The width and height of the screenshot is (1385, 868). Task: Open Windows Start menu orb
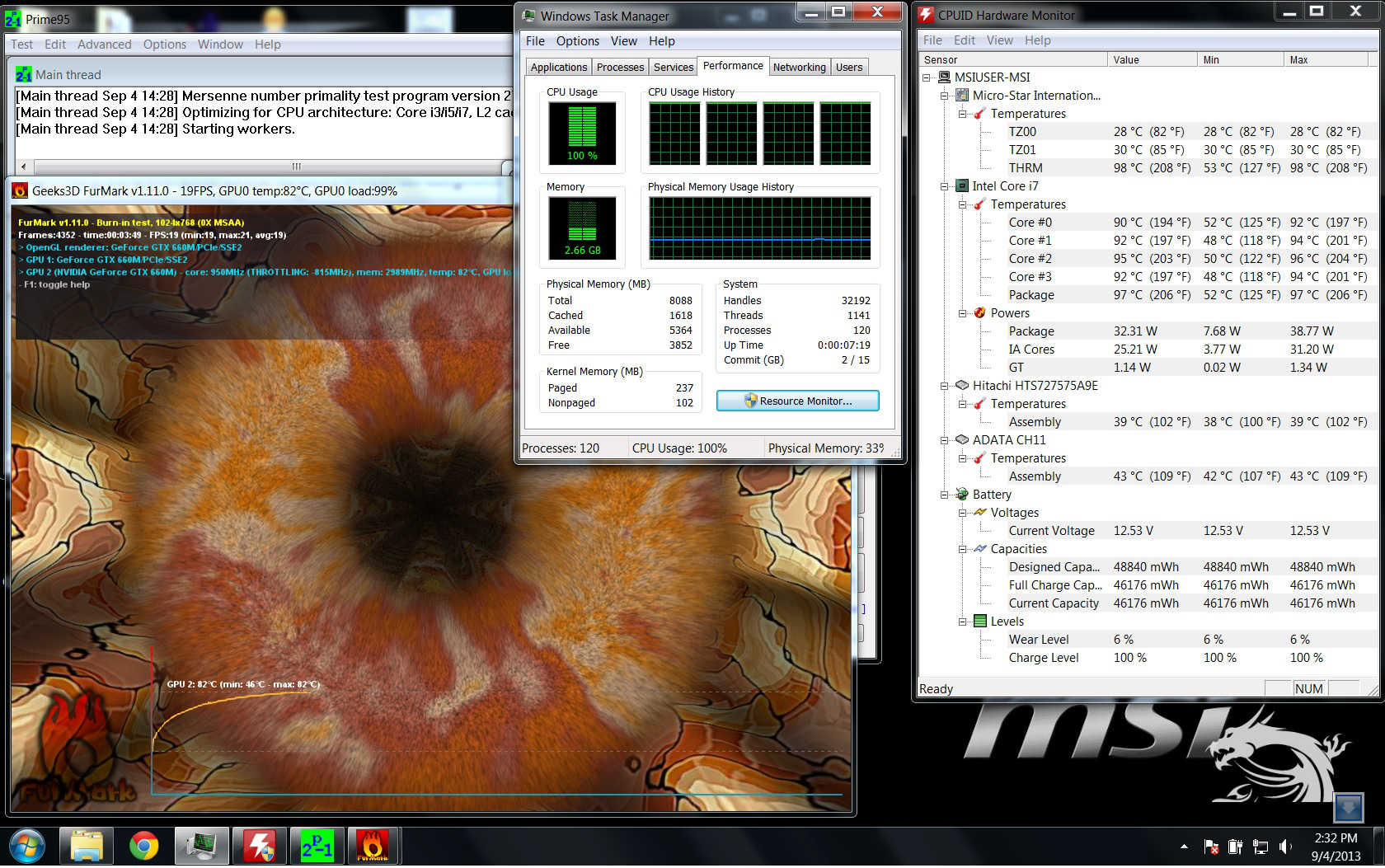[27, 847]
